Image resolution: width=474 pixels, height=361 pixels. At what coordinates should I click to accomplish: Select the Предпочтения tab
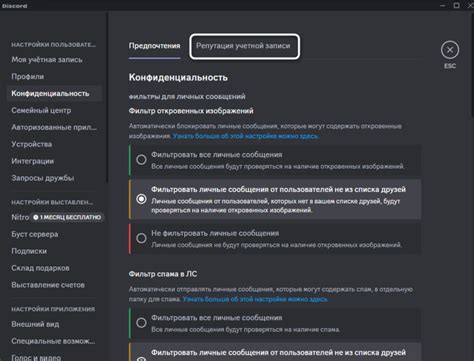(x=154, y=46)
